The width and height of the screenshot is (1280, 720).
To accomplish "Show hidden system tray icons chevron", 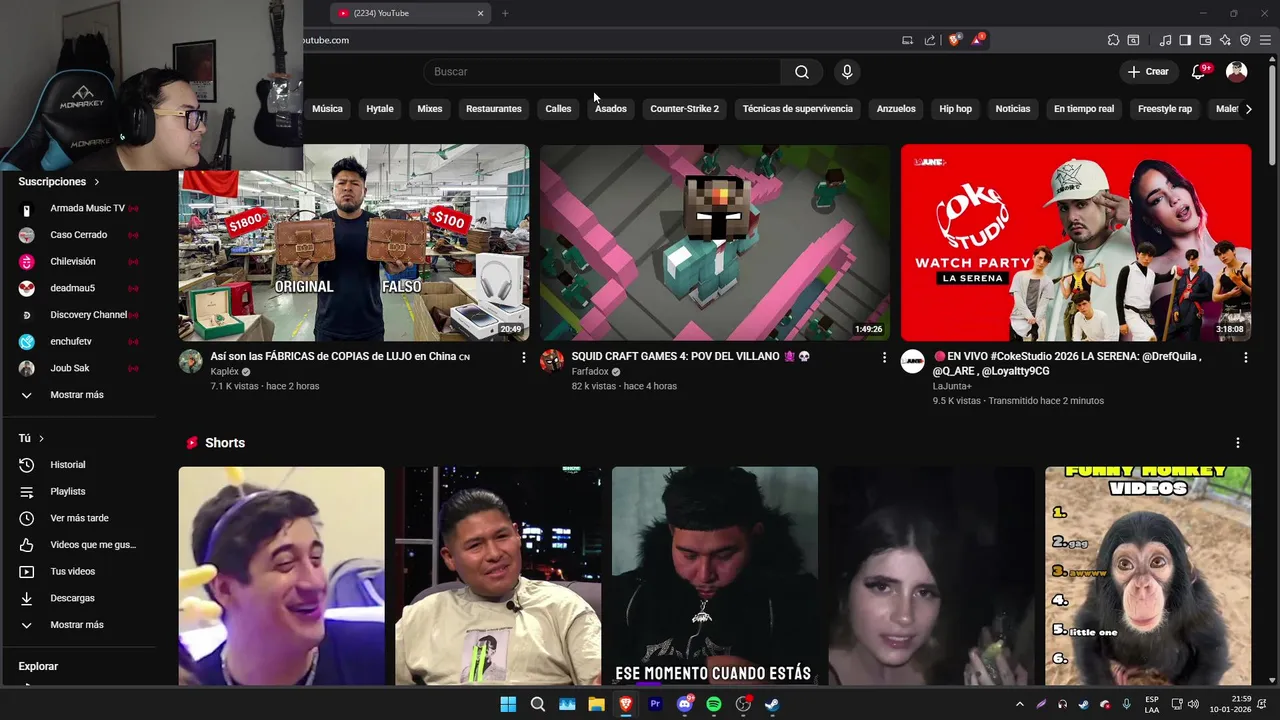I will point(1019,704).
